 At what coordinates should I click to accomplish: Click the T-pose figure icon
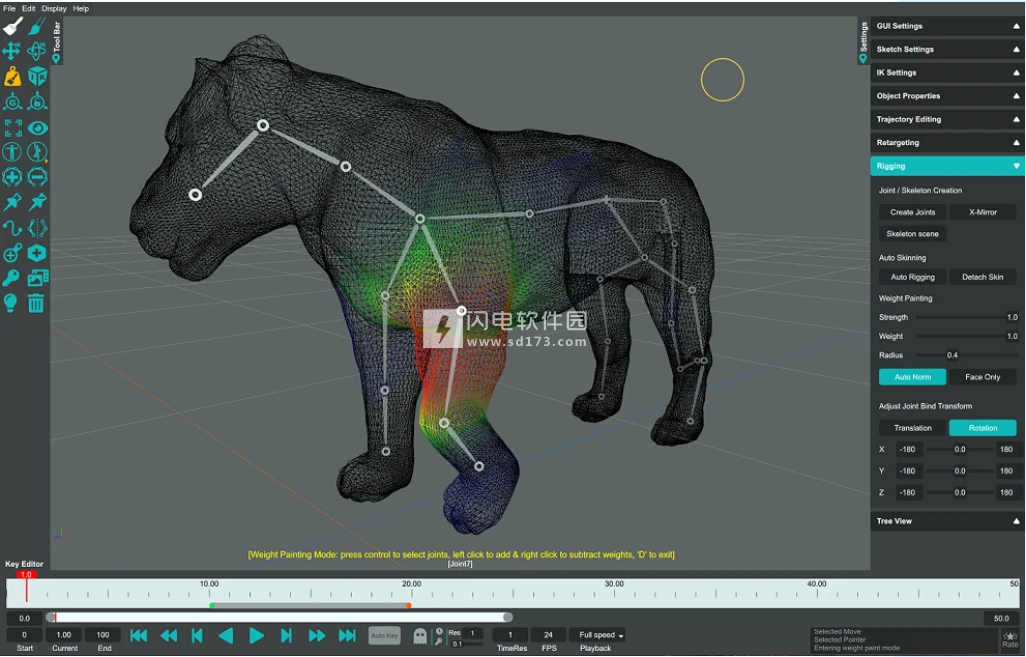pyautogui.click(x=12, y=152)
